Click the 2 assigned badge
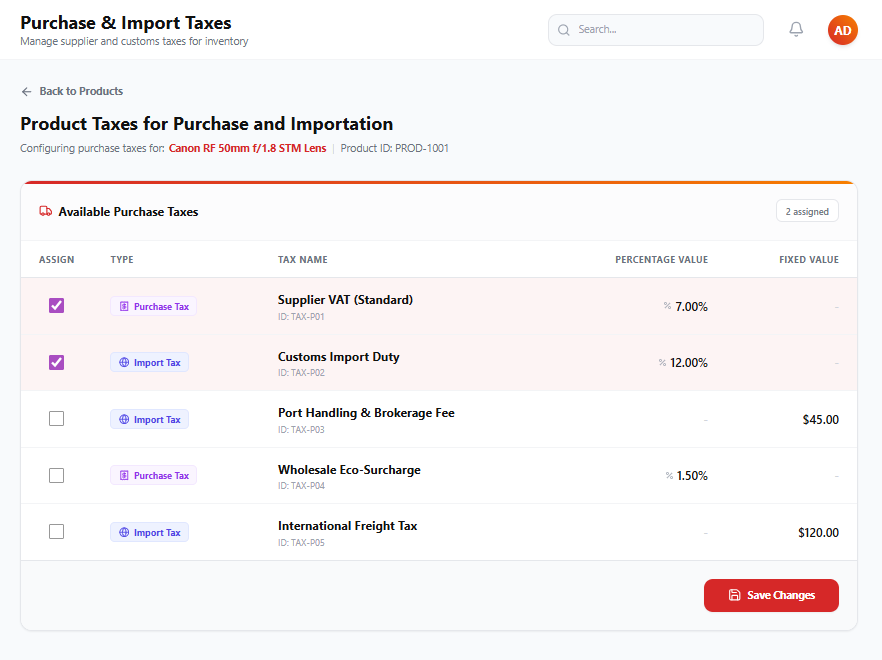 807,211
